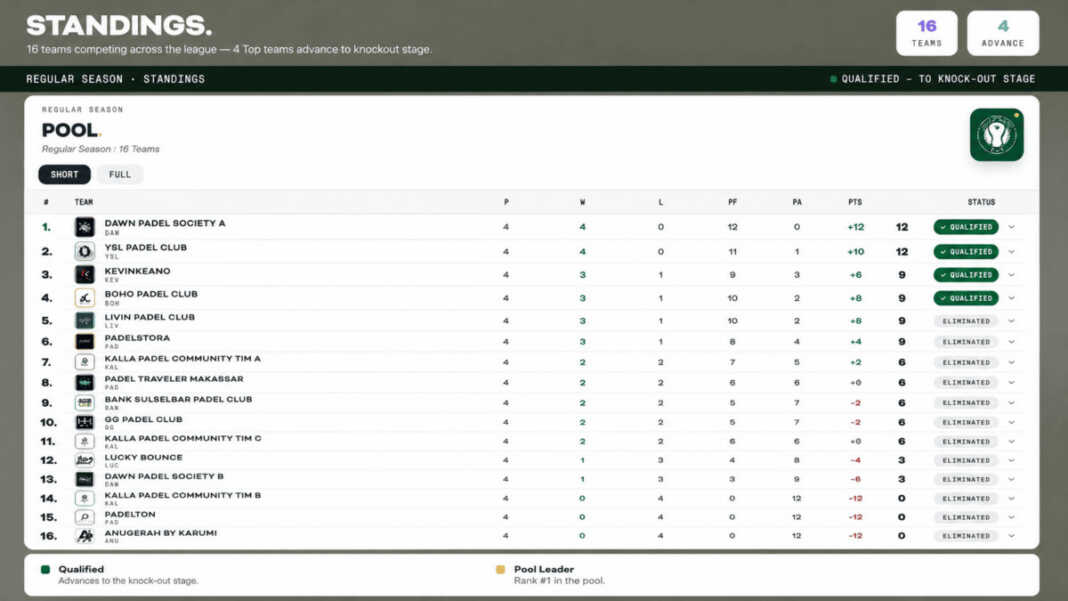The height and width of the screenshot is (601, 1068).
Task: Click the GG Padel Club logo
Action: pyautogui.click(x=84, y=422)
